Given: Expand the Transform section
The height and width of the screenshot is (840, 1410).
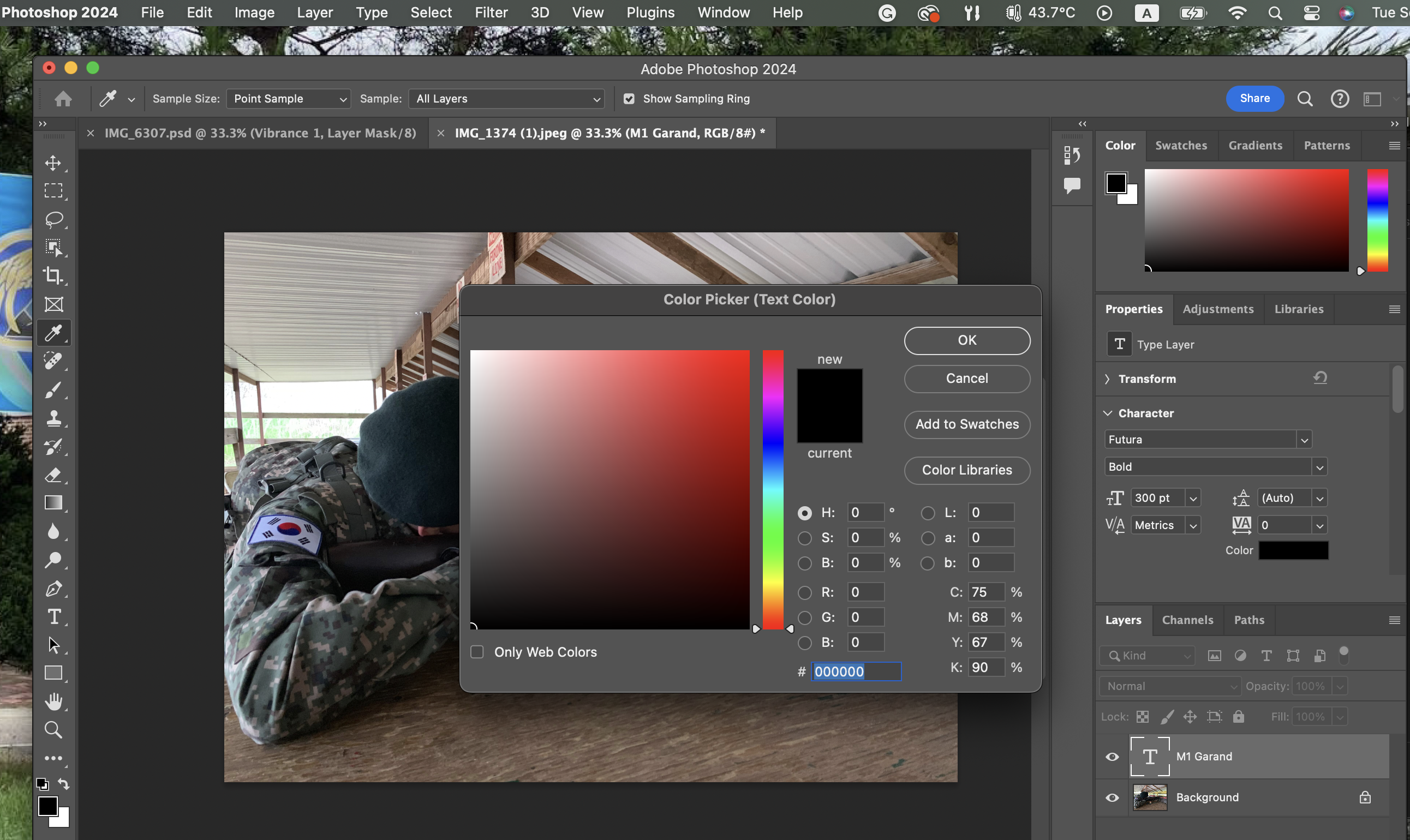Looking at the screenshot, I should [1108, 379].
